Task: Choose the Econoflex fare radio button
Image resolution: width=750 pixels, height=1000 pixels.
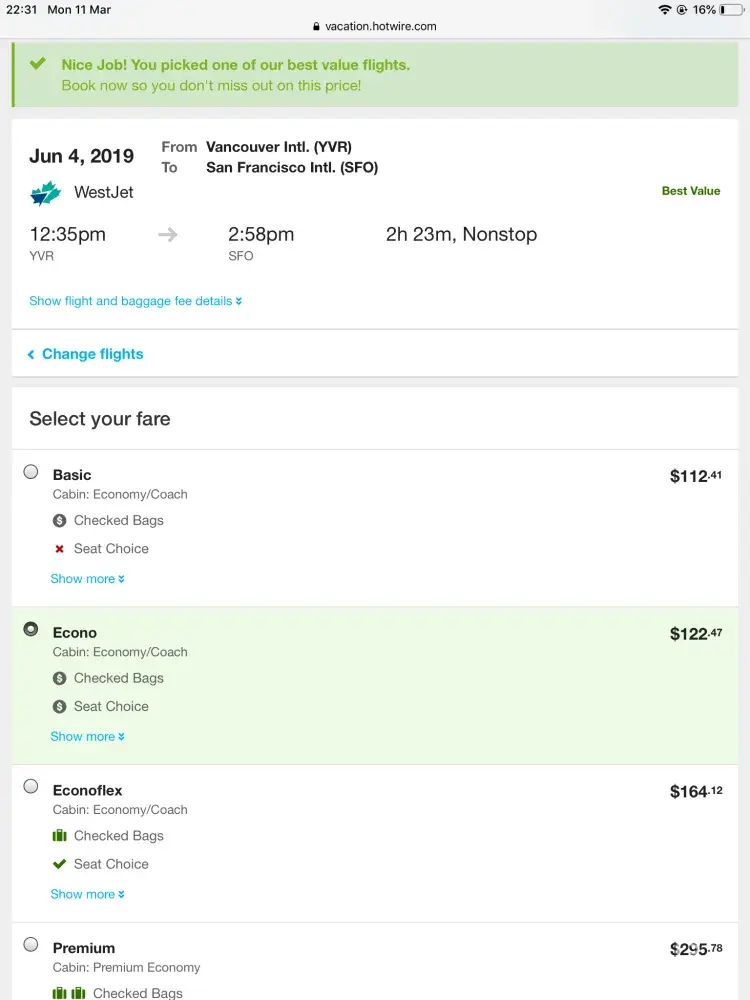Action: pos(31,787)
